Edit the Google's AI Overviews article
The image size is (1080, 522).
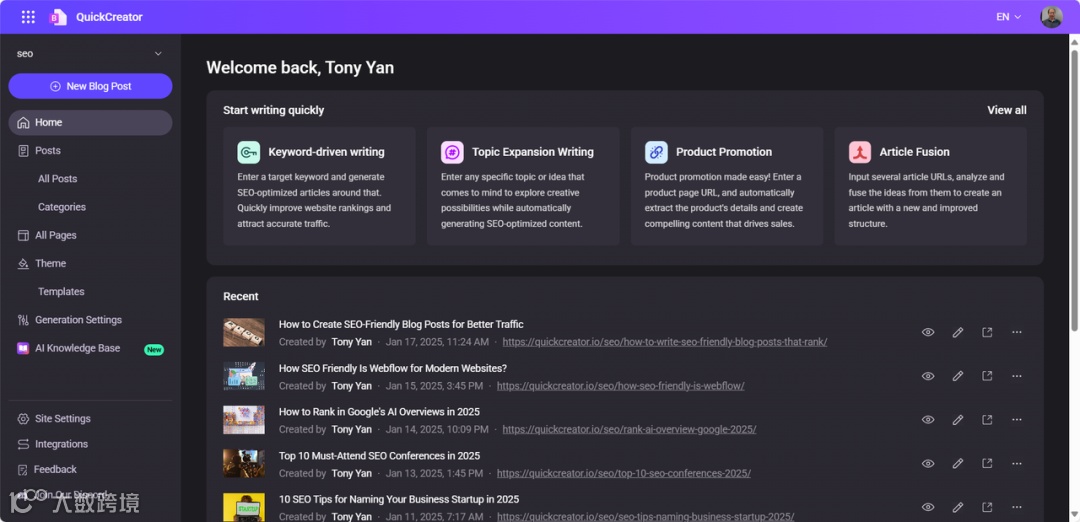pos(957,420)
